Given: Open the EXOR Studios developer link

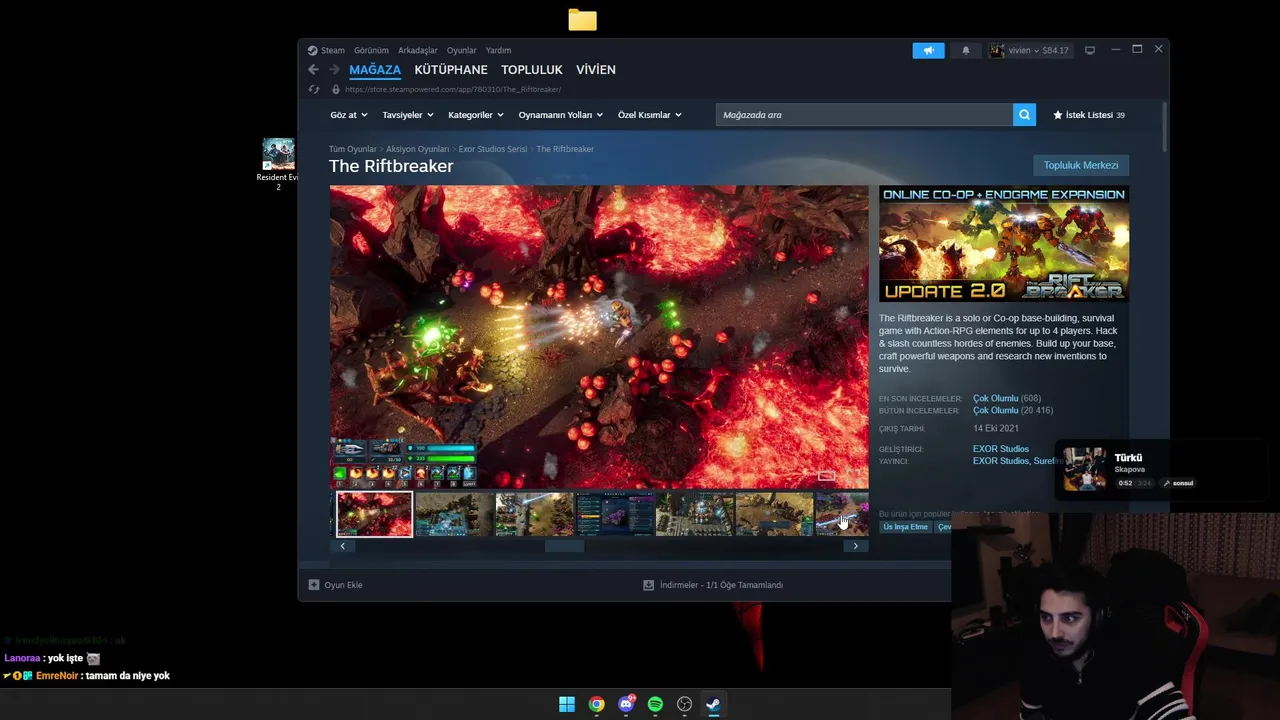Looking at the screenshot, I should pos(1001,449).
